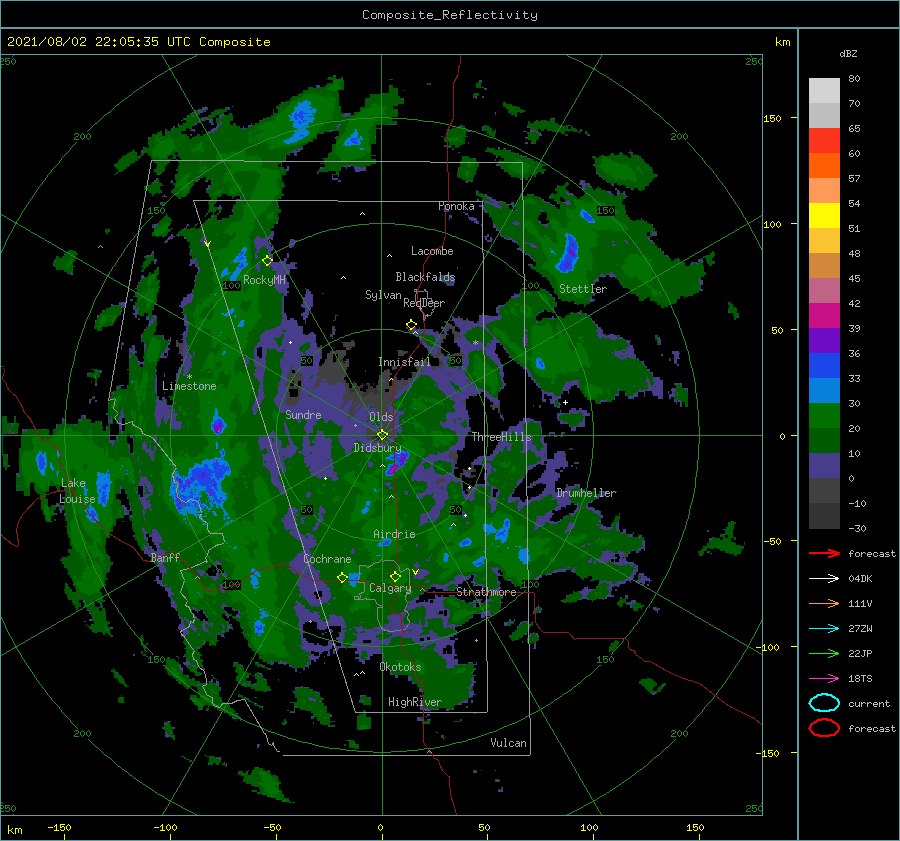The image size is (900, 841).
Task: Select the RedDeer city label
Action: click(x=424, y=303)
